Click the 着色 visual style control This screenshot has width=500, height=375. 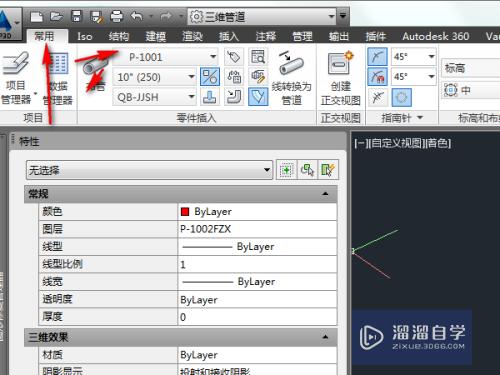pyautogui.click(x=438, y=143)
